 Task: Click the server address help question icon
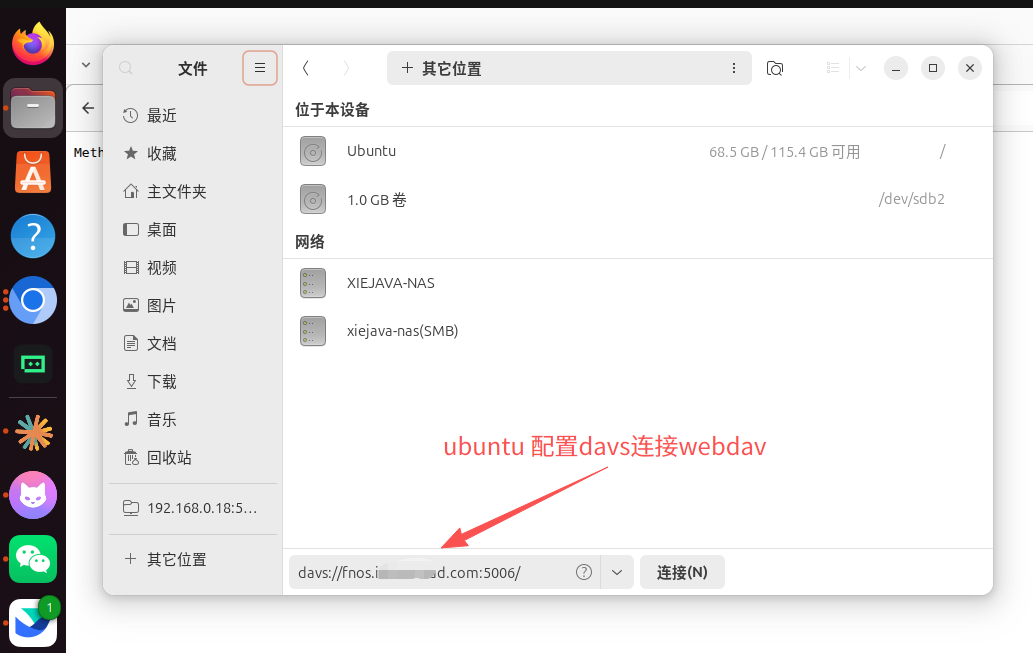pos(584,572)
